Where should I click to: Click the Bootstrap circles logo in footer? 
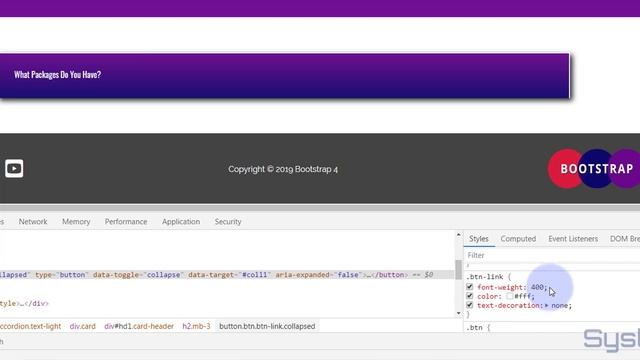(x=594, y=169)
